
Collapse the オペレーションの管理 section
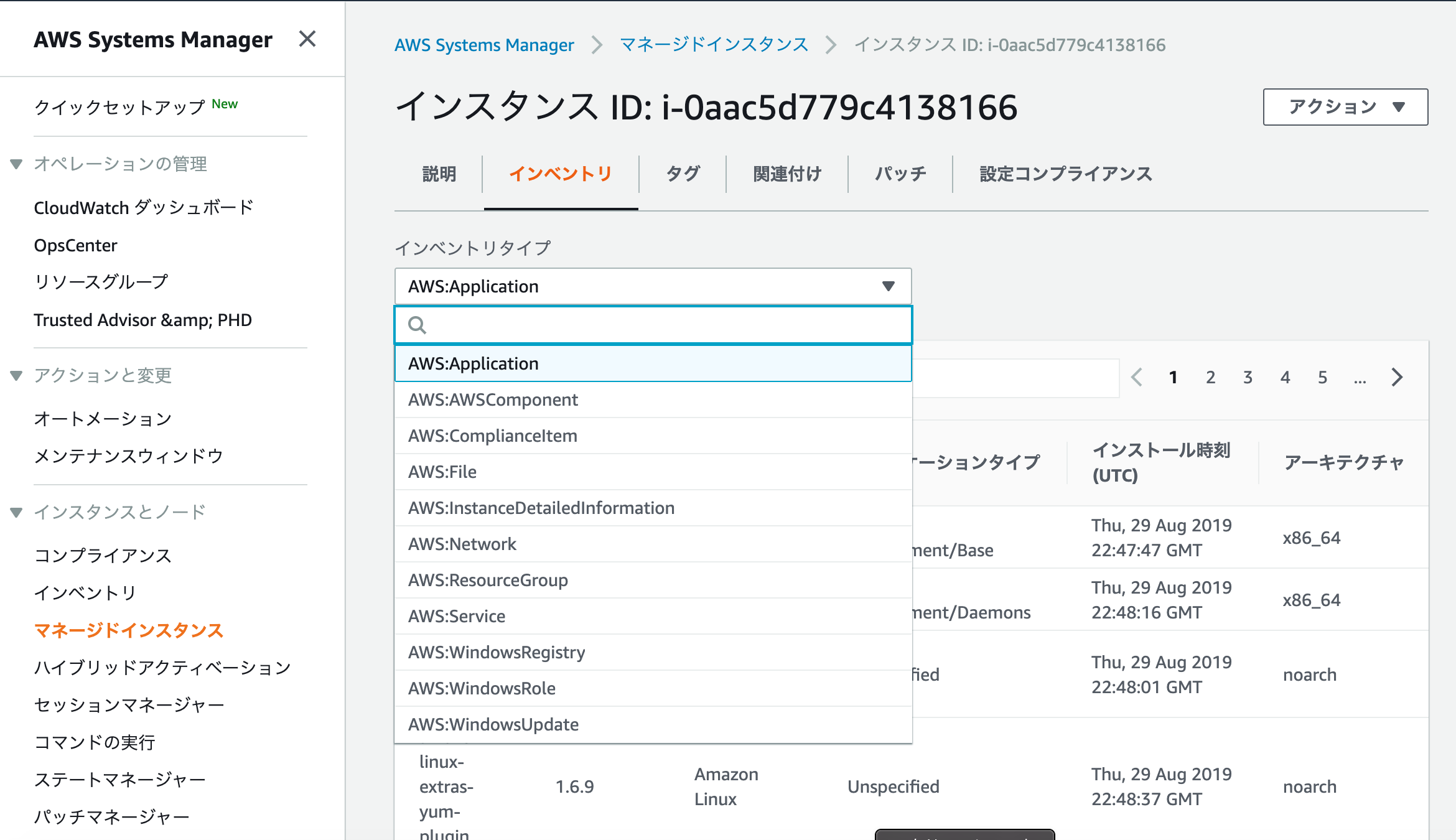click(x=17, y=164)
